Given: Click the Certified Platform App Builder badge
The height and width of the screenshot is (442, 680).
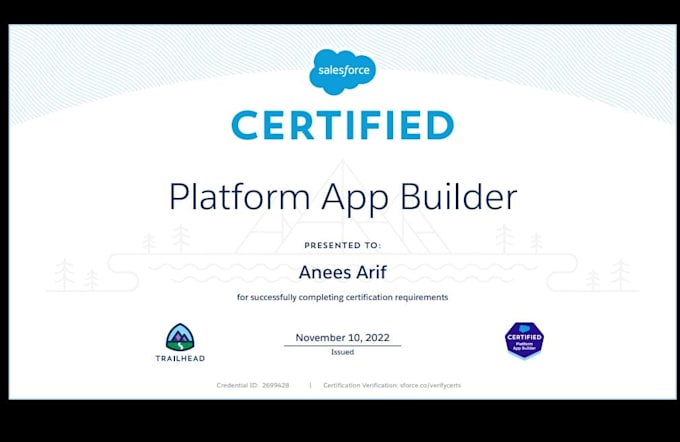Looking at the screenshot, I should click(x=524, y=341).
